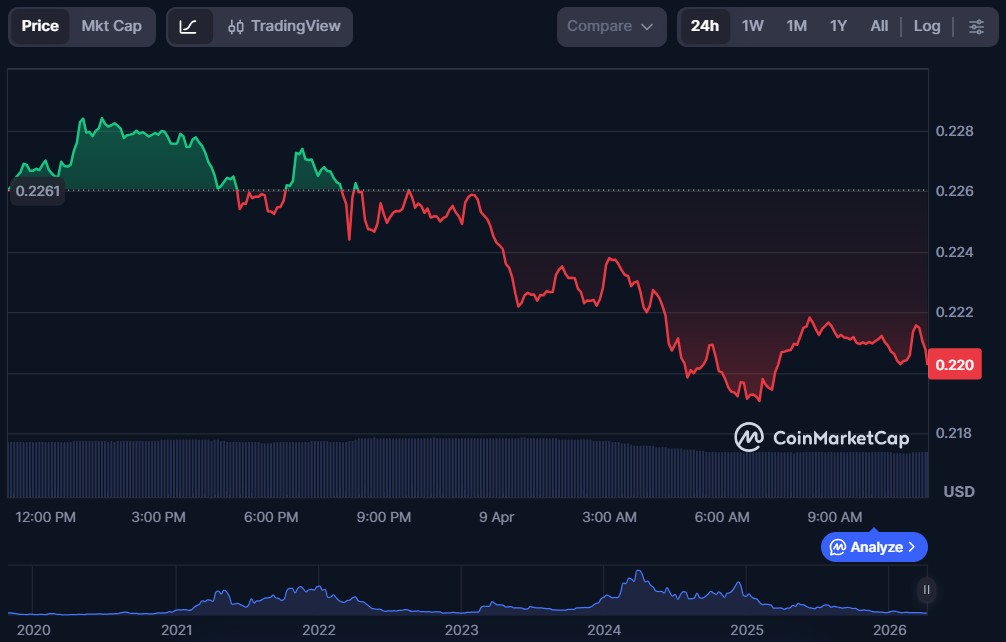Expand the Compare dropdown
Image resolution: width=1006 pixels, height=642 pixels.
click(610, 26)
